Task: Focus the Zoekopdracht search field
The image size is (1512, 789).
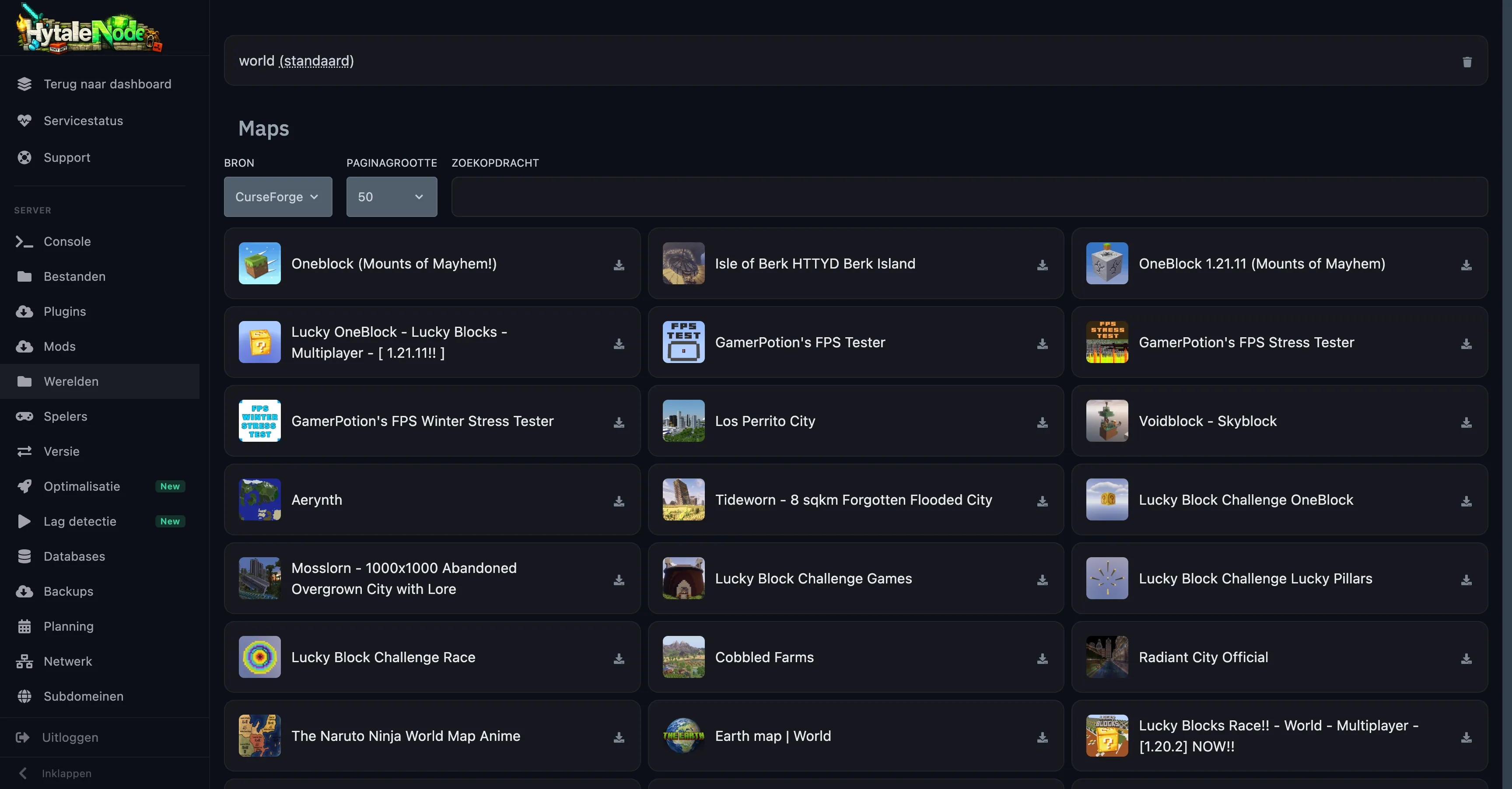Action: 969,196
